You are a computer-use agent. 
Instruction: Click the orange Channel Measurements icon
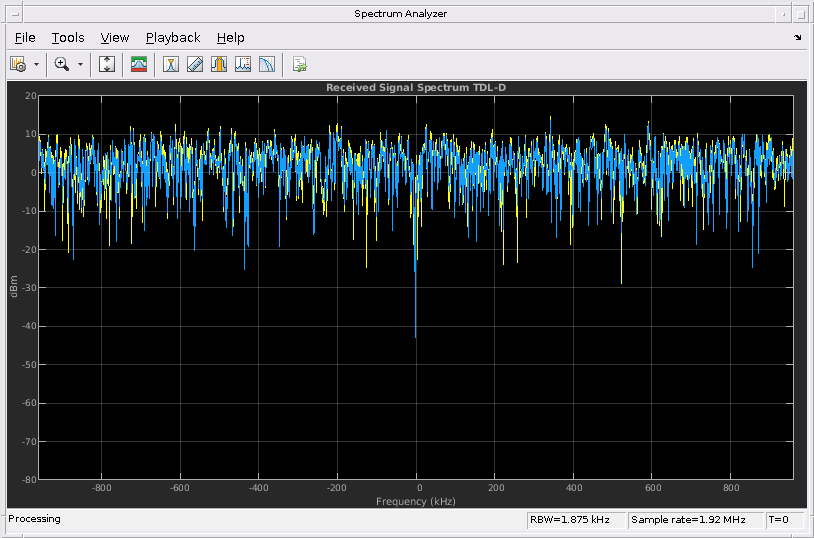[219, 64]
